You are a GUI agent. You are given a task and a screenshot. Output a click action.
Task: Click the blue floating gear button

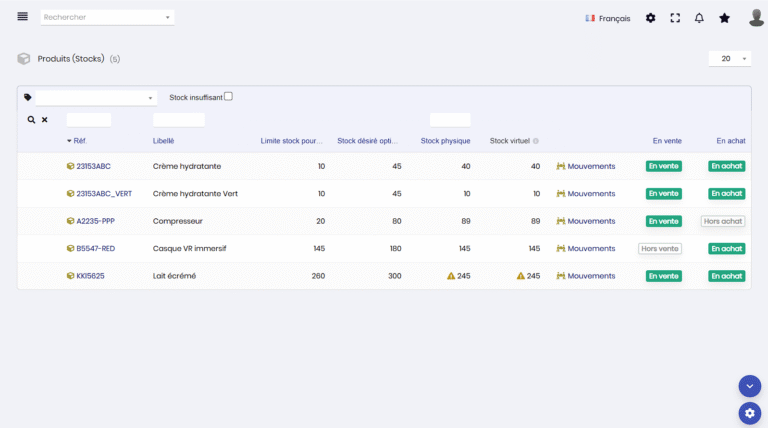[749, 412]
